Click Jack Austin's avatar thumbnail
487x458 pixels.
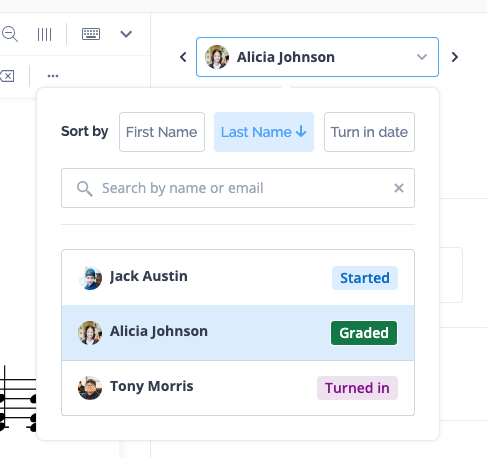[90, 278]
